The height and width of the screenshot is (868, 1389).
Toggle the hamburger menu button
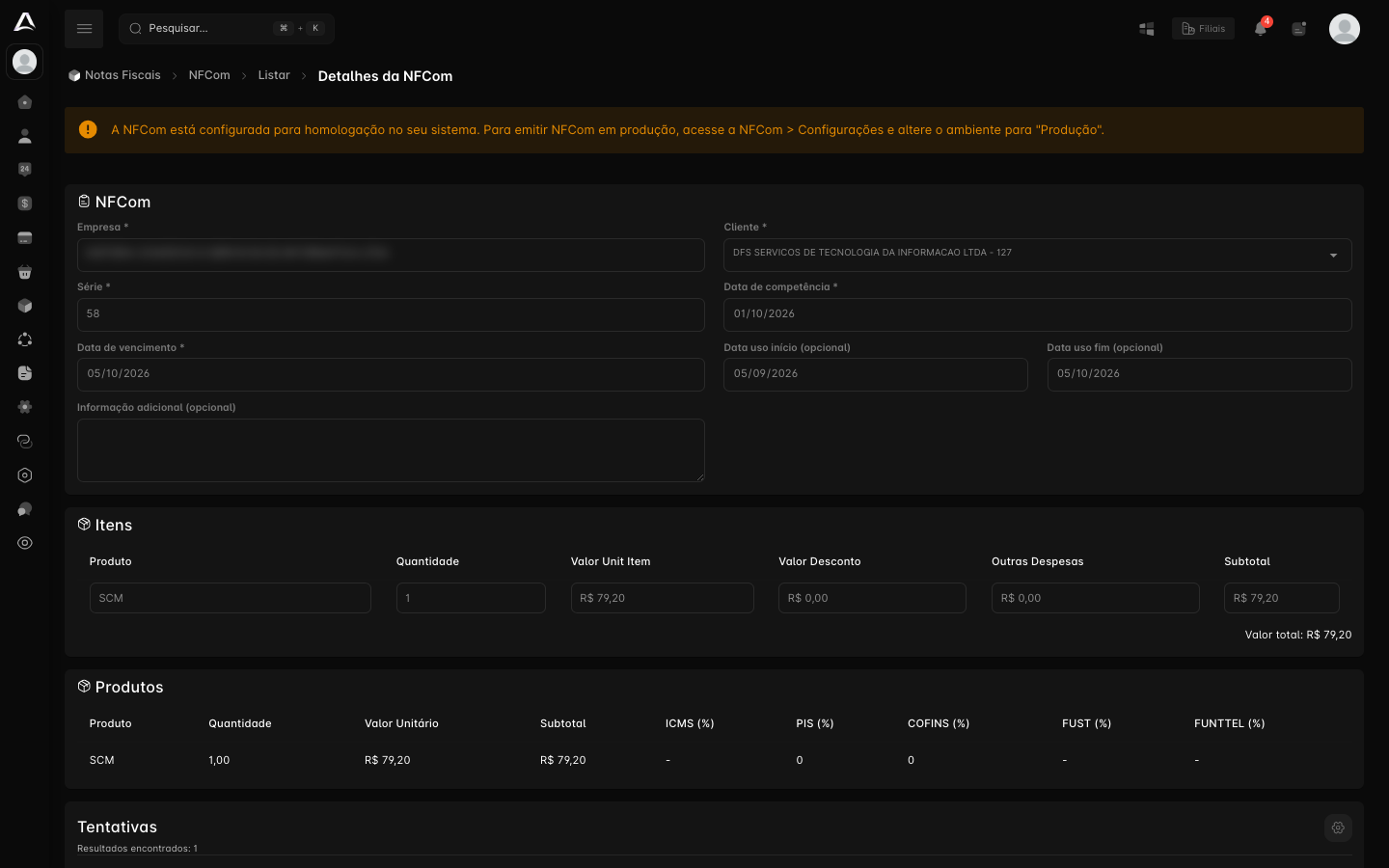coord(84,29)
